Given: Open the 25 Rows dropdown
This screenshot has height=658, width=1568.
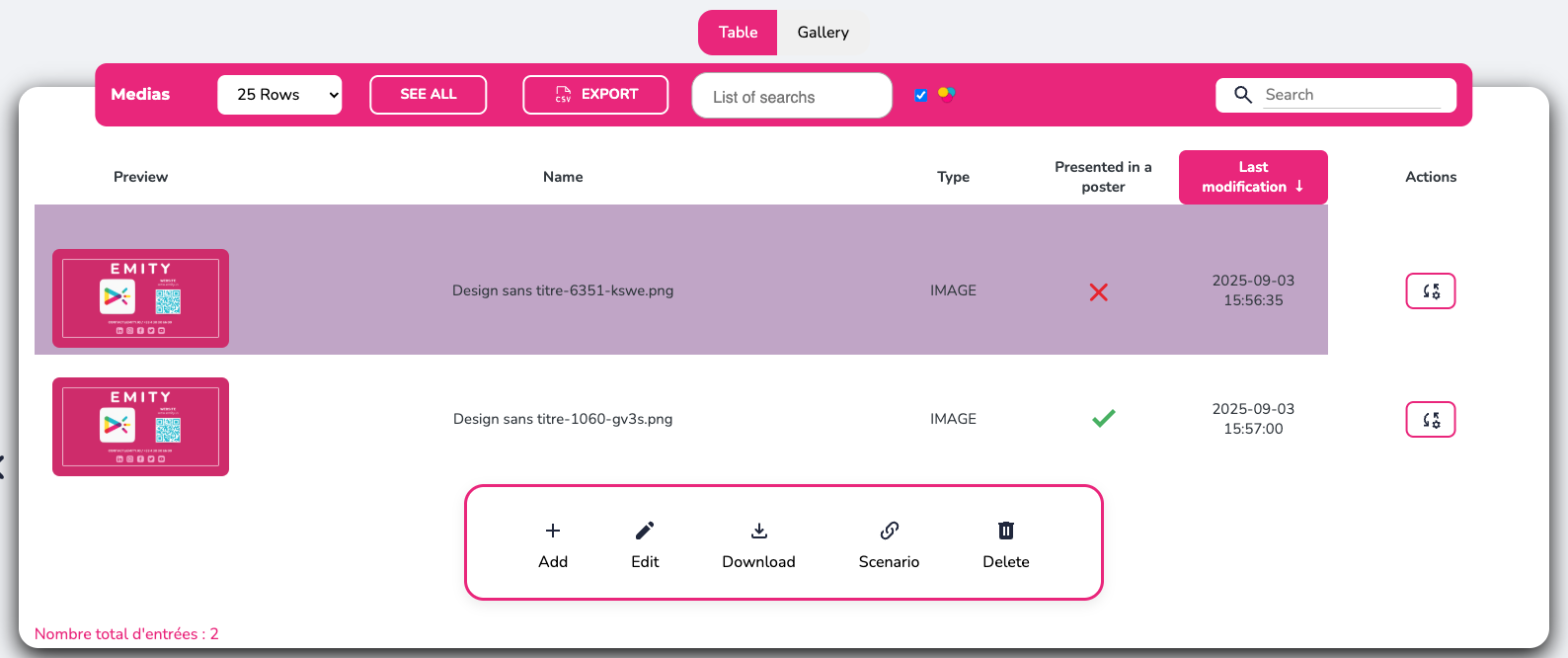Looking at the screenshot, I should pyautogui.click(x=279, y=95).
